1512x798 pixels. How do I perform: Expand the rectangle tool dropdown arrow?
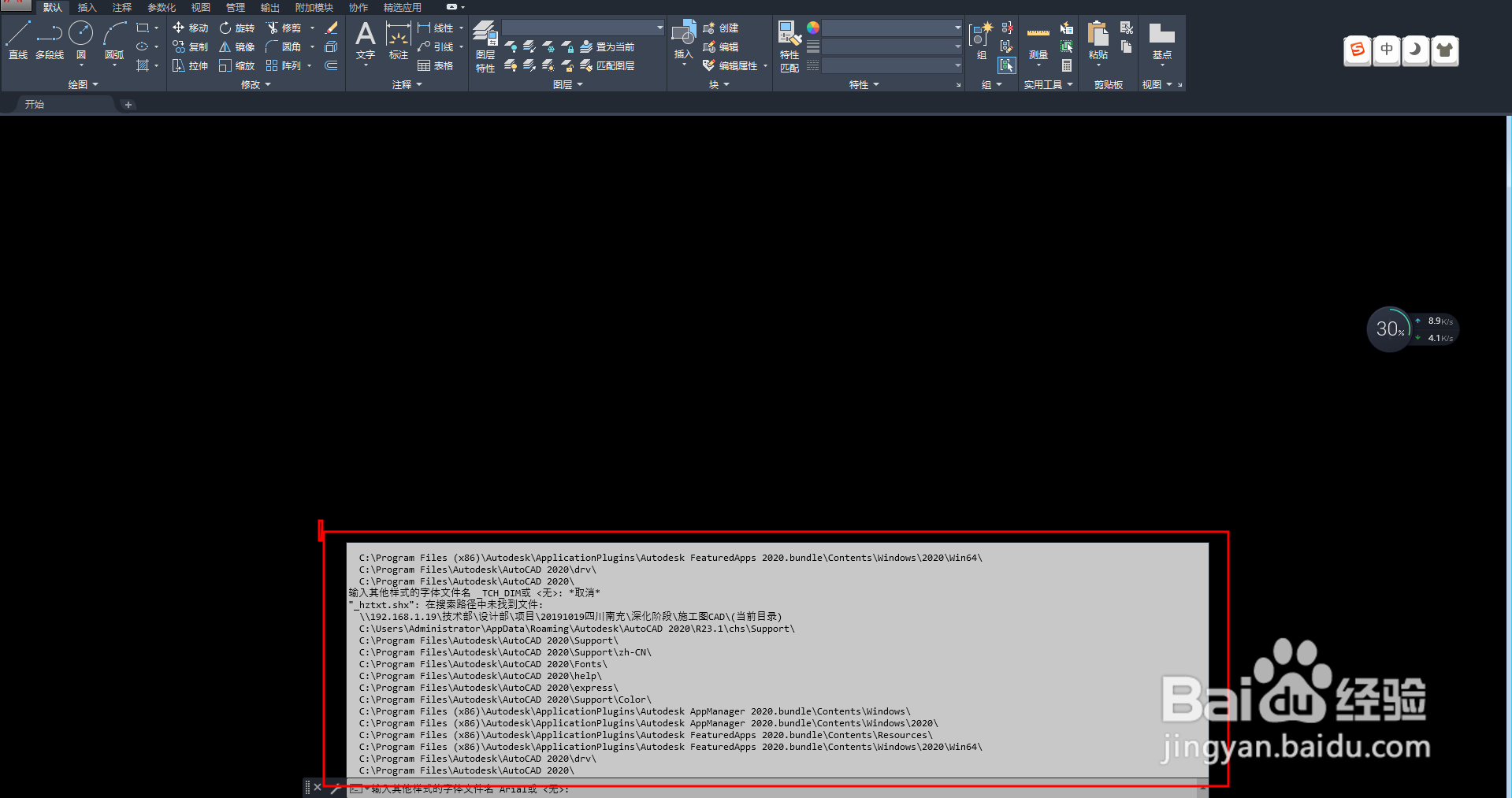point(156,28)
